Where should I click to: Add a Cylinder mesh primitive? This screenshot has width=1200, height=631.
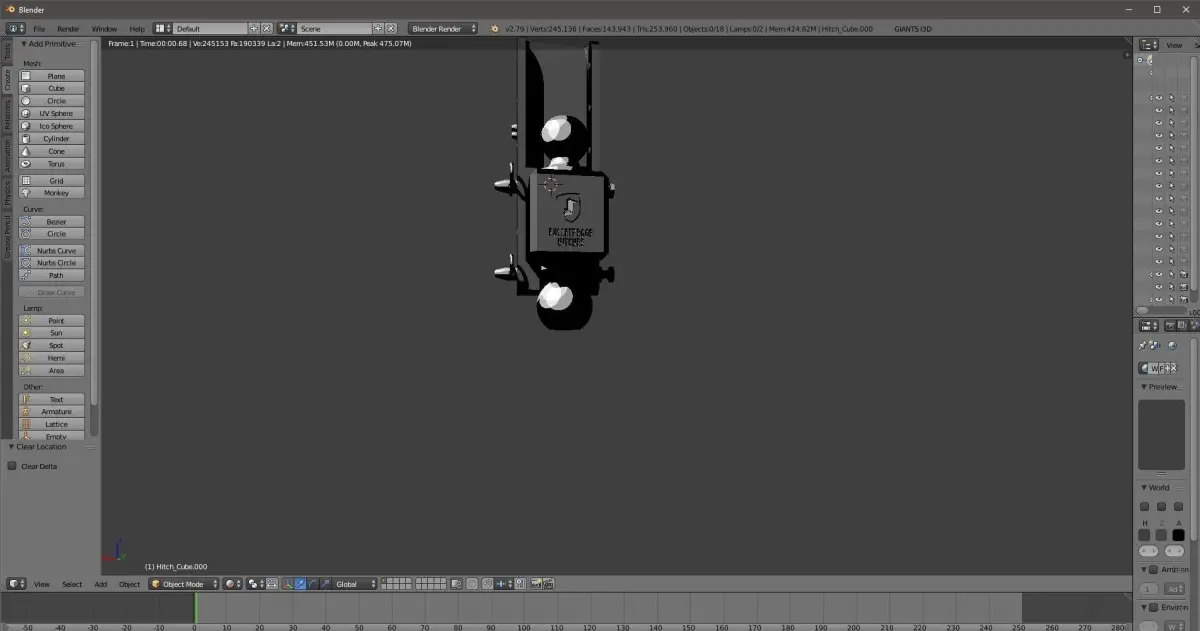coord(53,139)
